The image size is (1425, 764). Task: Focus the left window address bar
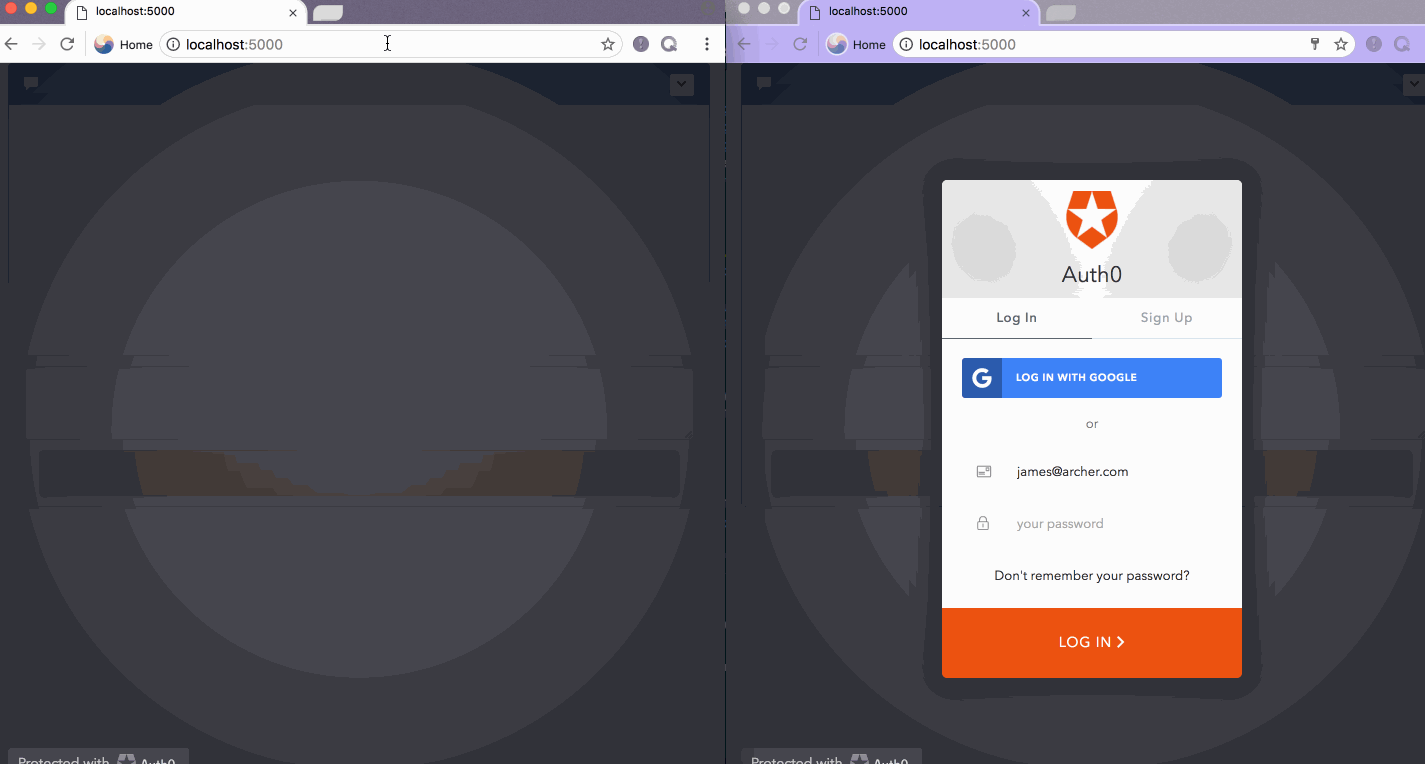(x=390, y=44)
